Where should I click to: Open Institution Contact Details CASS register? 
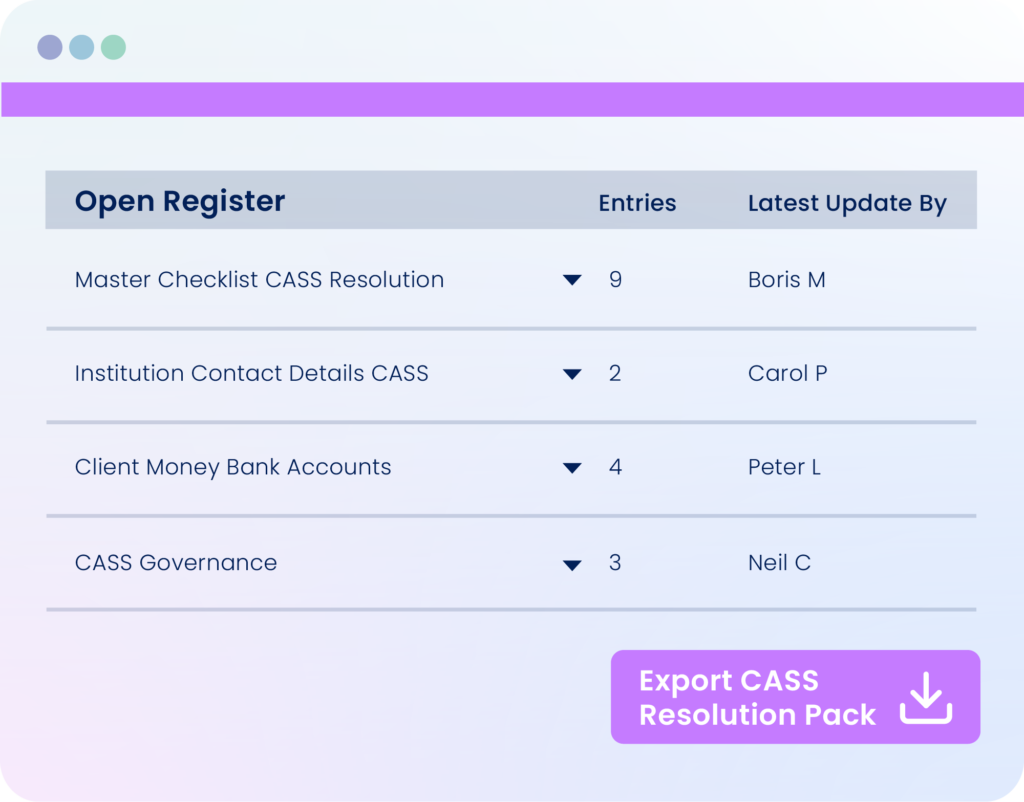(x=251, y=373)
